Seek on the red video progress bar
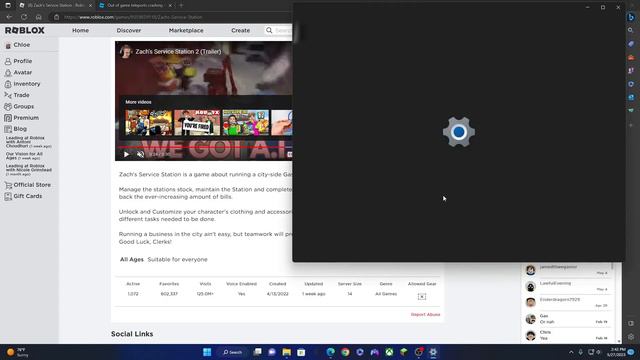The image size is (640, 360). pos(205,147)
